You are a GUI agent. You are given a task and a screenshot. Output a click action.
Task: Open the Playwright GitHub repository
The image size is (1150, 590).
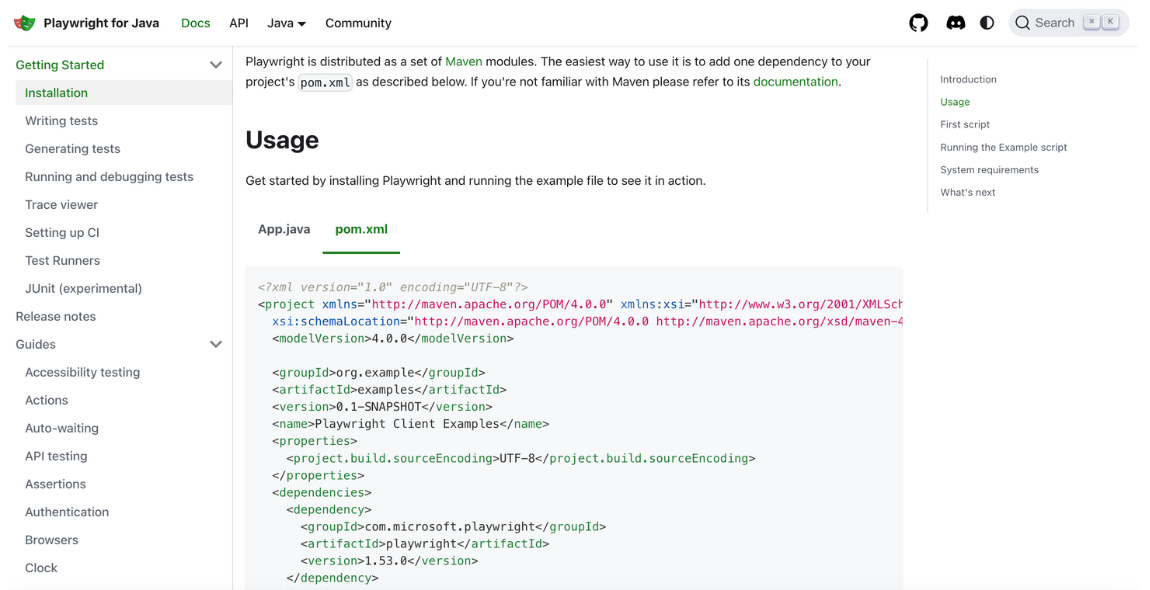918,22
